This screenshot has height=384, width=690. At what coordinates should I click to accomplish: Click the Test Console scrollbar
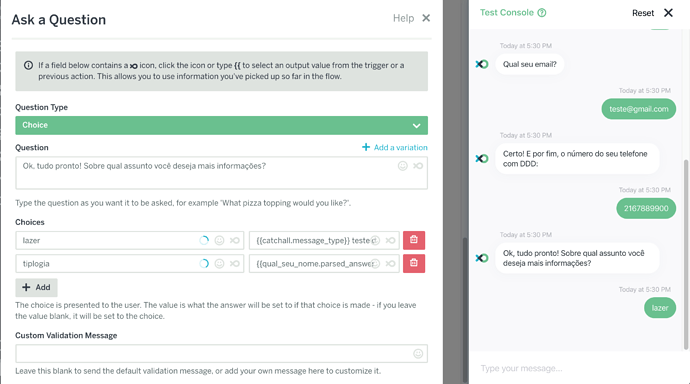pos(686,254)
